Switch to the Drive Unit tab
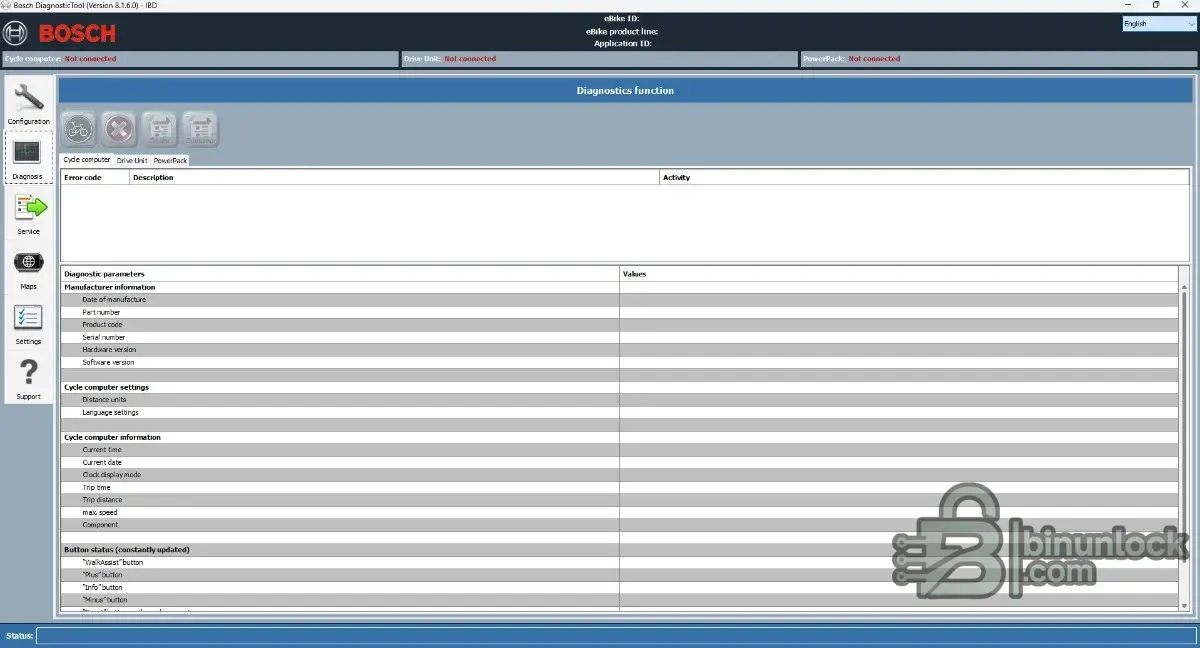Image resolution: width=1200 pixels, height=648 pixels. click(x=132, y=160)
